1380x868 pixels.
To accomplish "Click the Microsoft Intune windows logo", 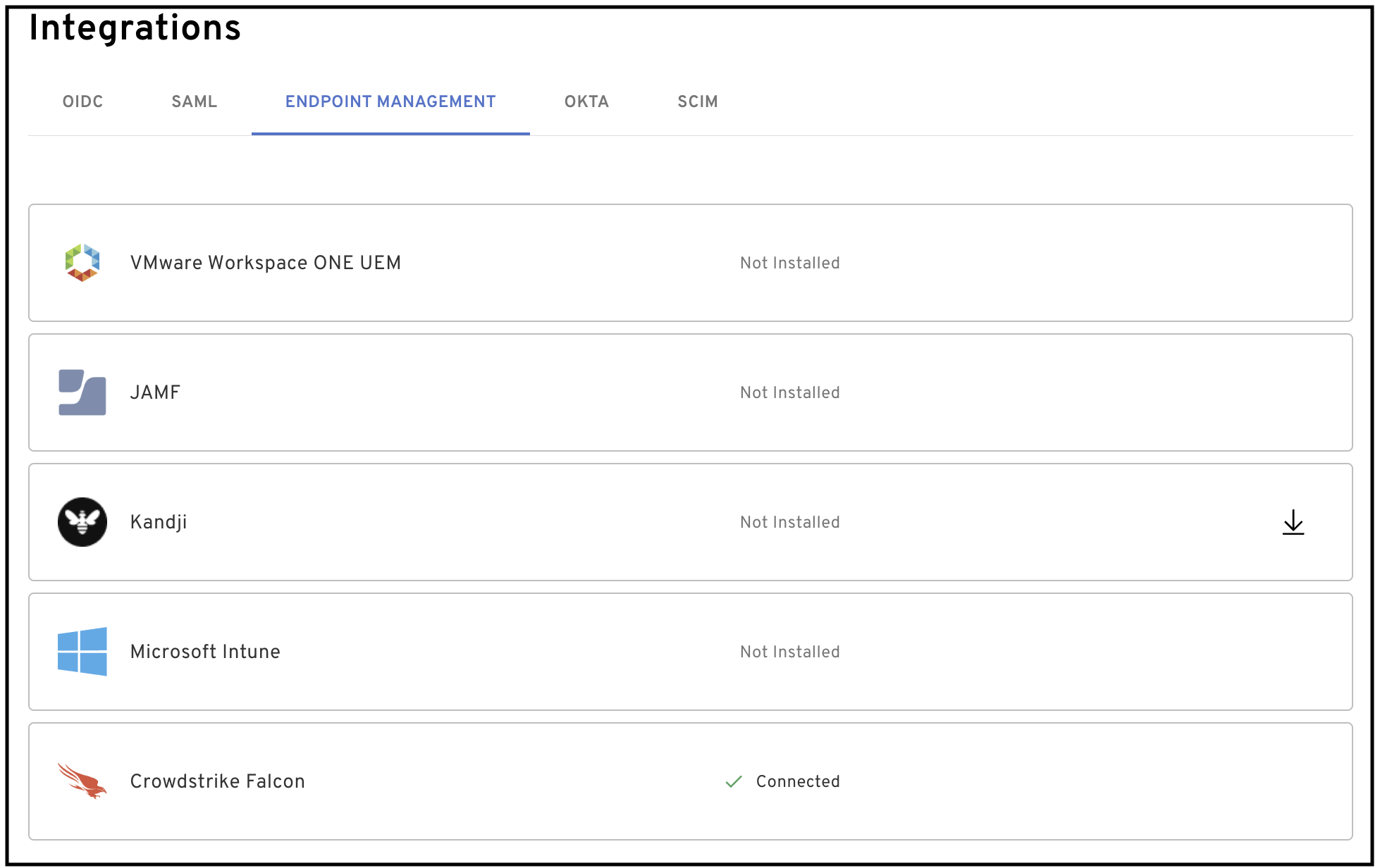I will [x=82, y=651].
